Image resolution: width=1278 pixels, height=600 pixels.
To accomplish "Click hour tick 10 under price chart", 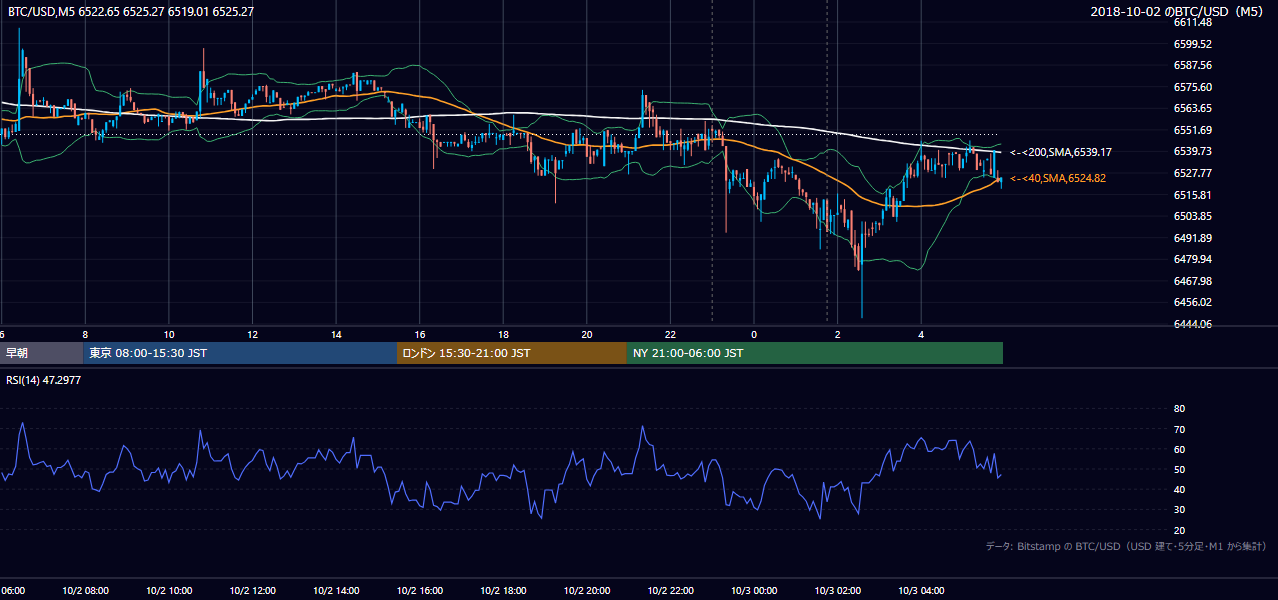I will [x=169, y=334].
